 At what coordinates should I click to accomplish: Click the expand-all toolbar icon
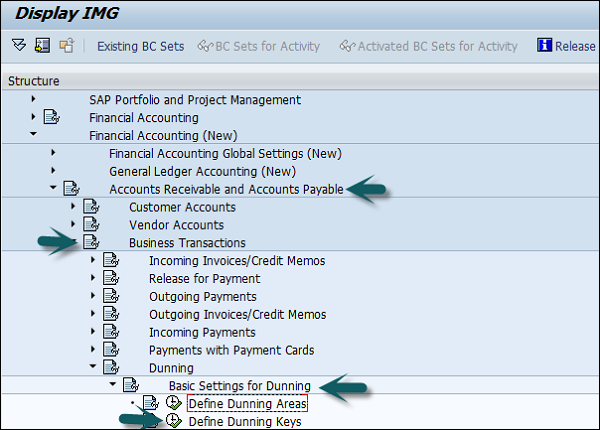pyautogui.click(x=19, y=46)
